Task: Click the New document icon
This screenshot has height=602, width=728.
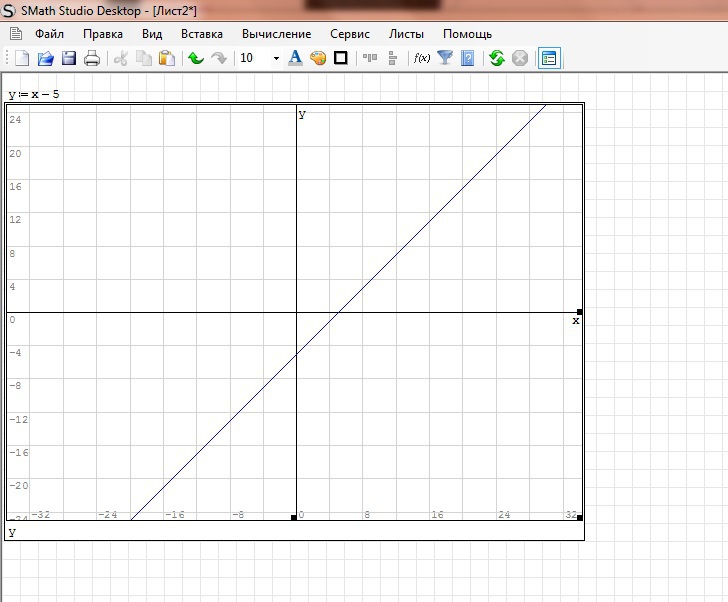Action: [x=22, y=58]
